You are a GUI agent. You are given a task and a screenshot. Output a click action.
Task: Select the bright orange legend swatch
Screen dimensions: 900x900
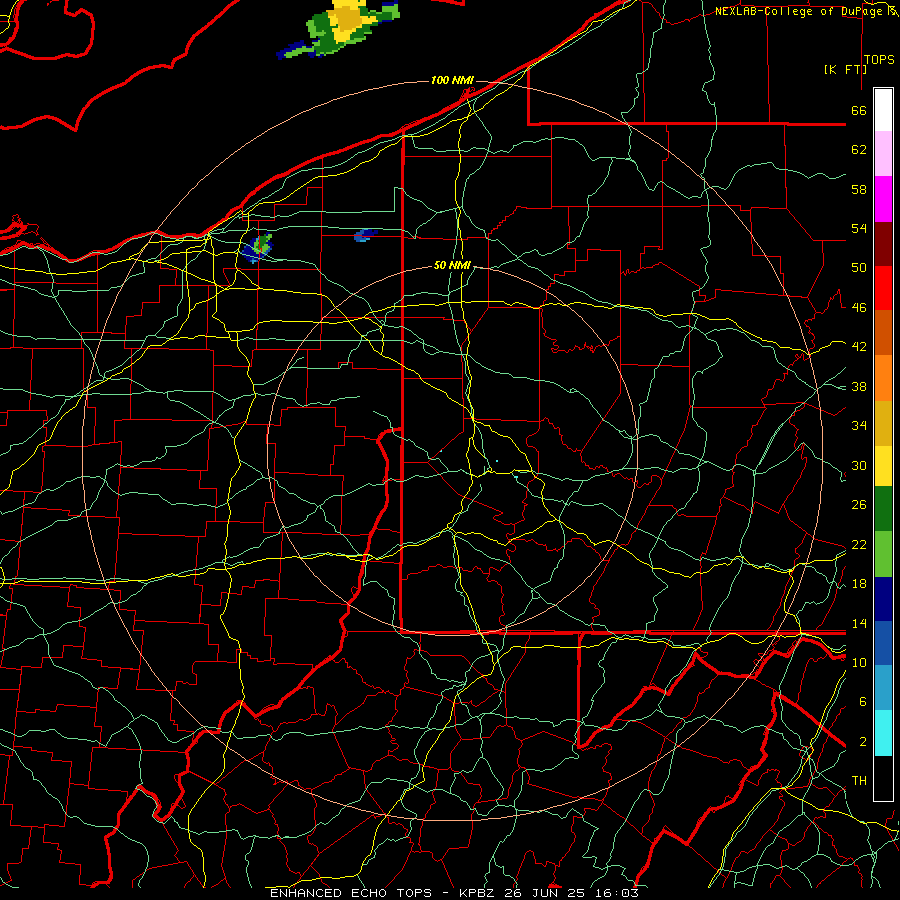click(x=883, y=378)
